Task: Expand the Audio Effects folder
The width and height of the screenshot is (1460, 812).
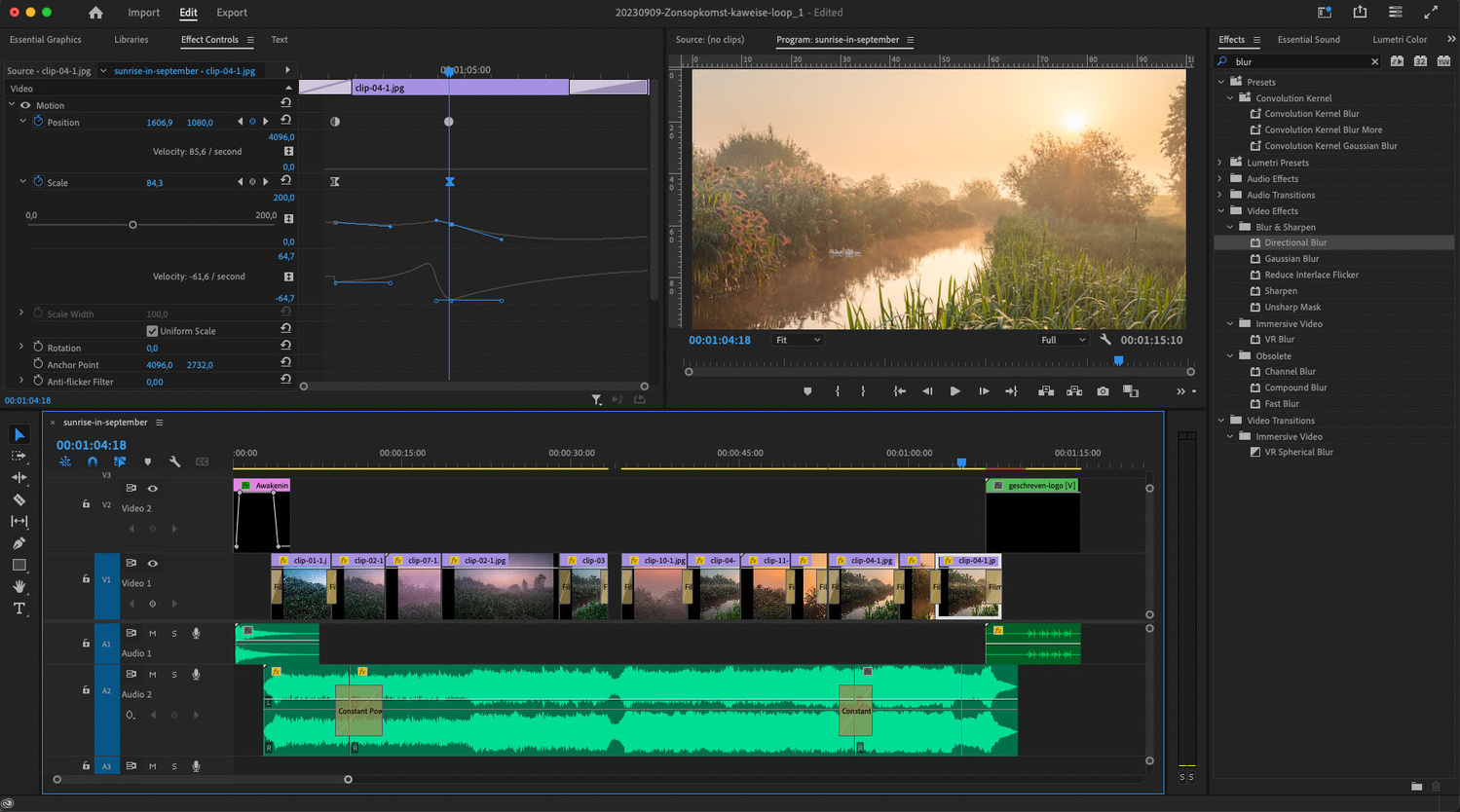Action: pyautogui.click(x=1220, y=179)
